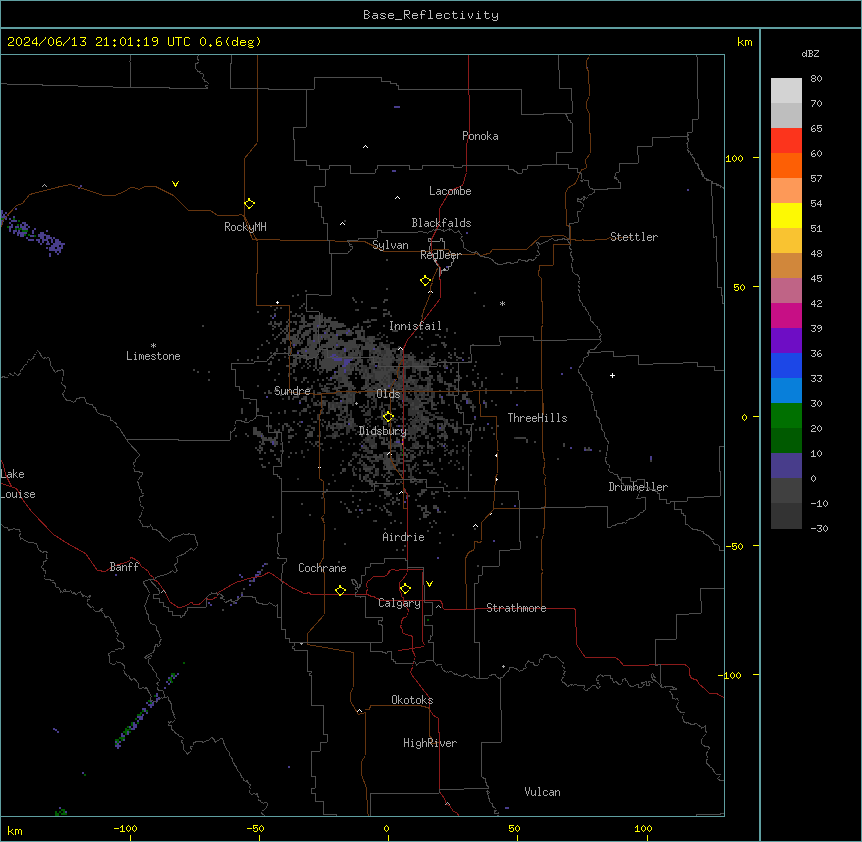Click the Limestone label
Viewport: 862px width, 842px height.
tap(153, 356)
